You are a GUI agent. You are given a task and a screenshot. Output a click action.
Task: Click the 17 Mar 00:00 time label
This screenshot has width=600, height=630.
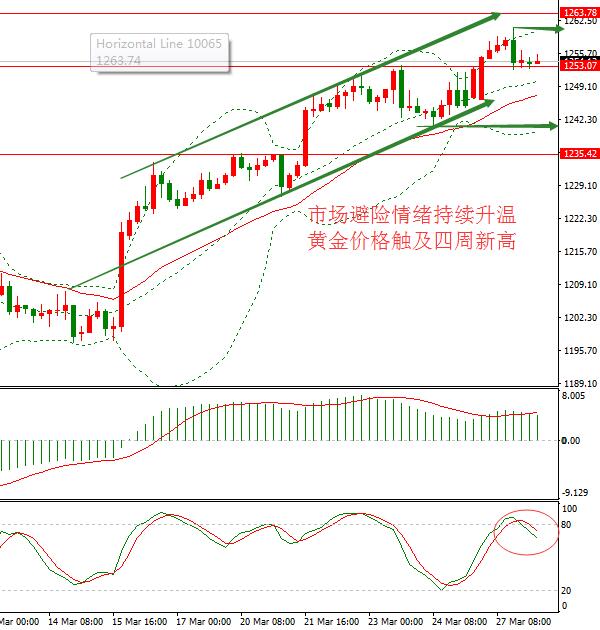[x=203, y=622]
